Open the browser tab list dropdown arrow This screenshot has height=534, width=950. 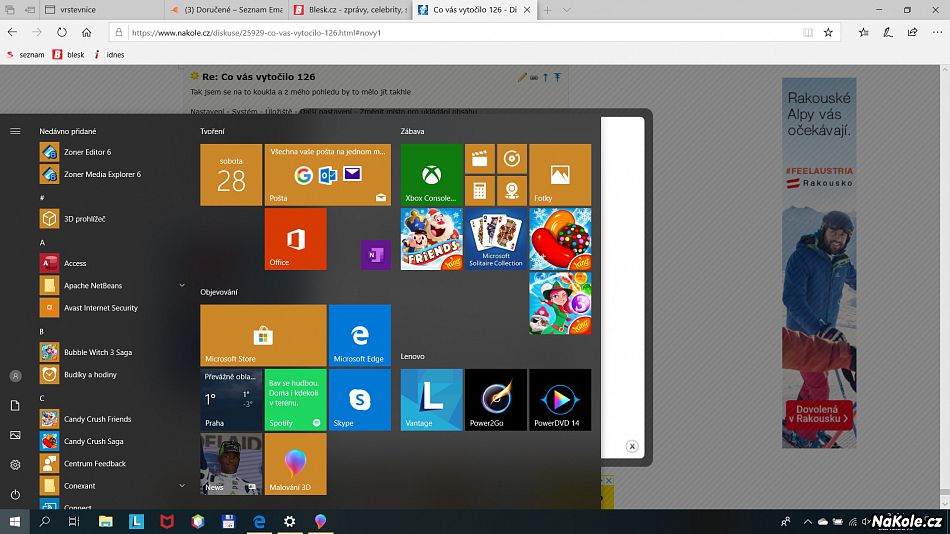[x=566, y=10]
